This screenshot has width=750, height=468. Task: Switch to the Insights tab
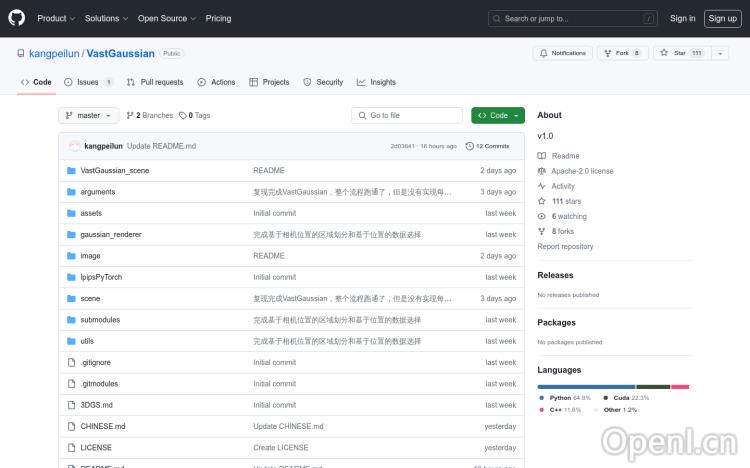[376, 82]
